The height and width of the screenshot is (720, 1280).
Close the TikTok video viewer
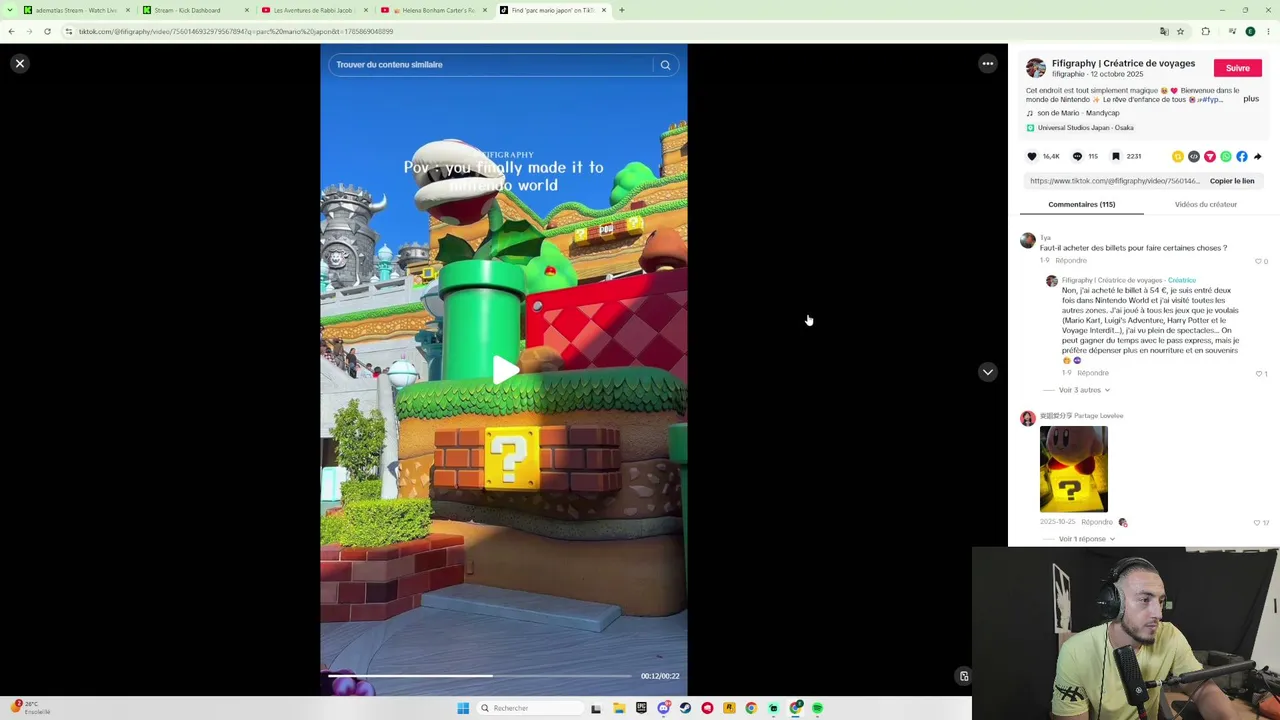19,63
